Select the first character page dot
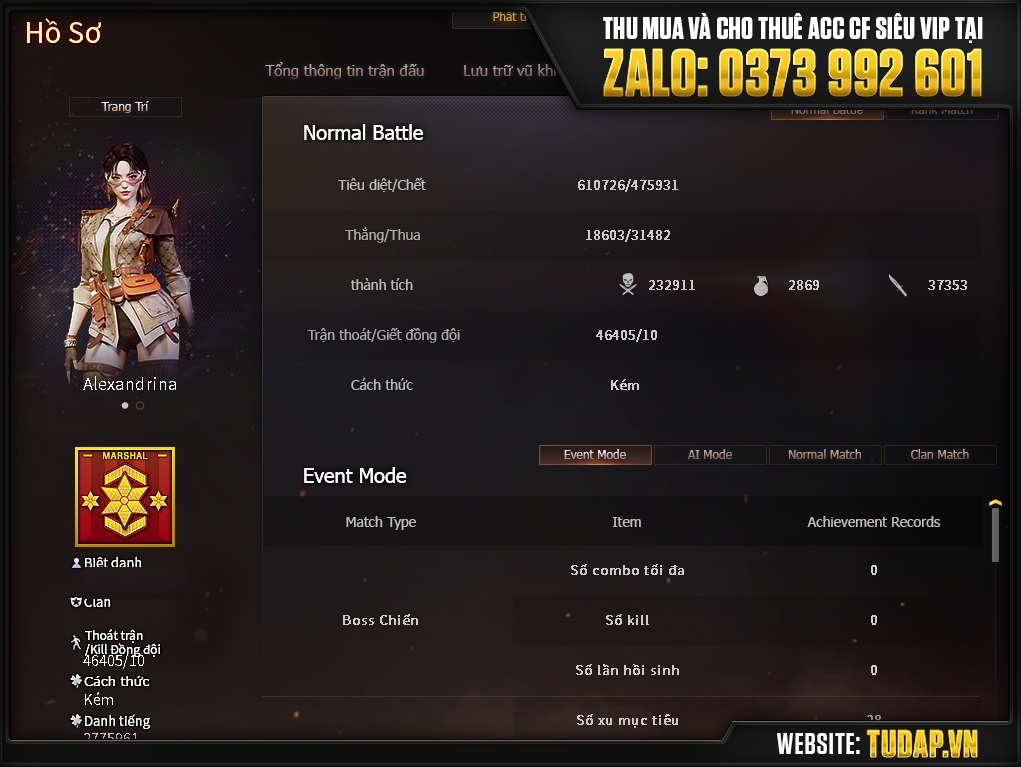 (125, 406)
